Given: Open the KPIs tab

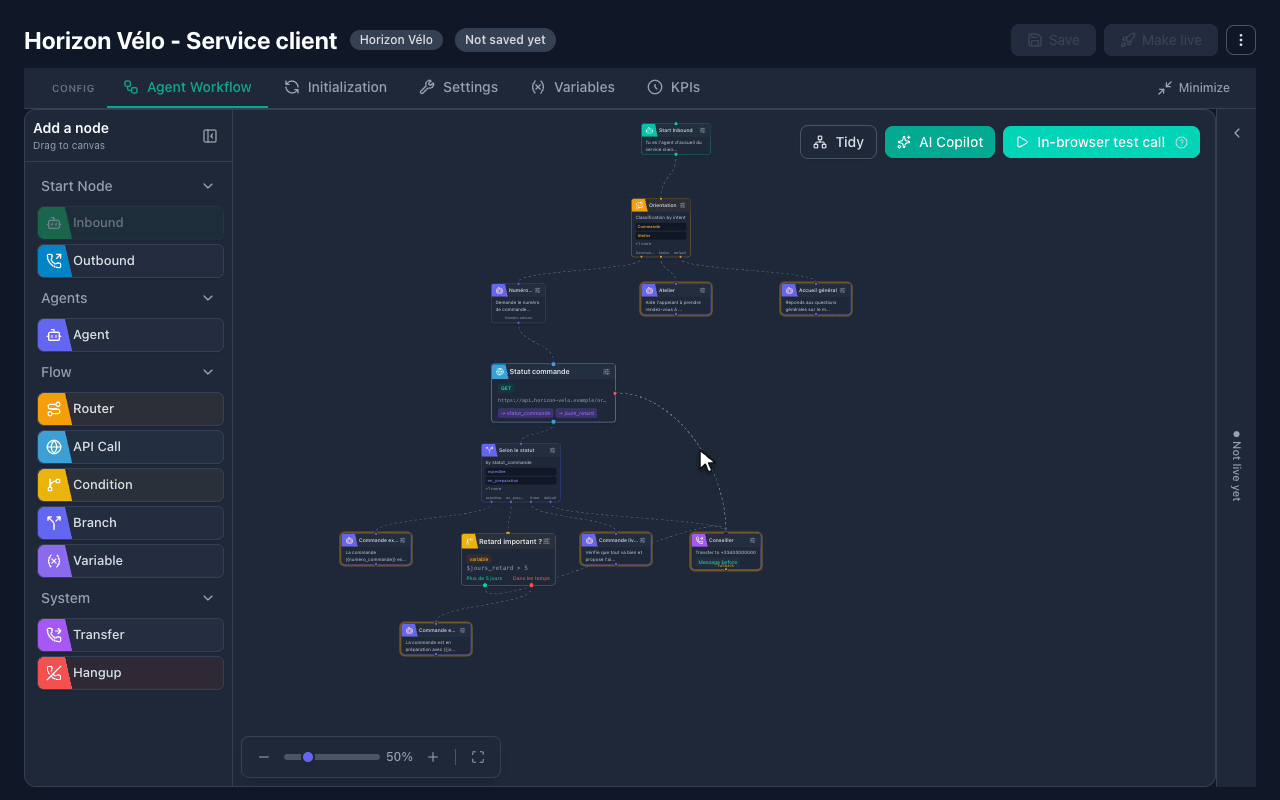Looking at the screenshot, I should pyautogui.click(x=673, y=87).
